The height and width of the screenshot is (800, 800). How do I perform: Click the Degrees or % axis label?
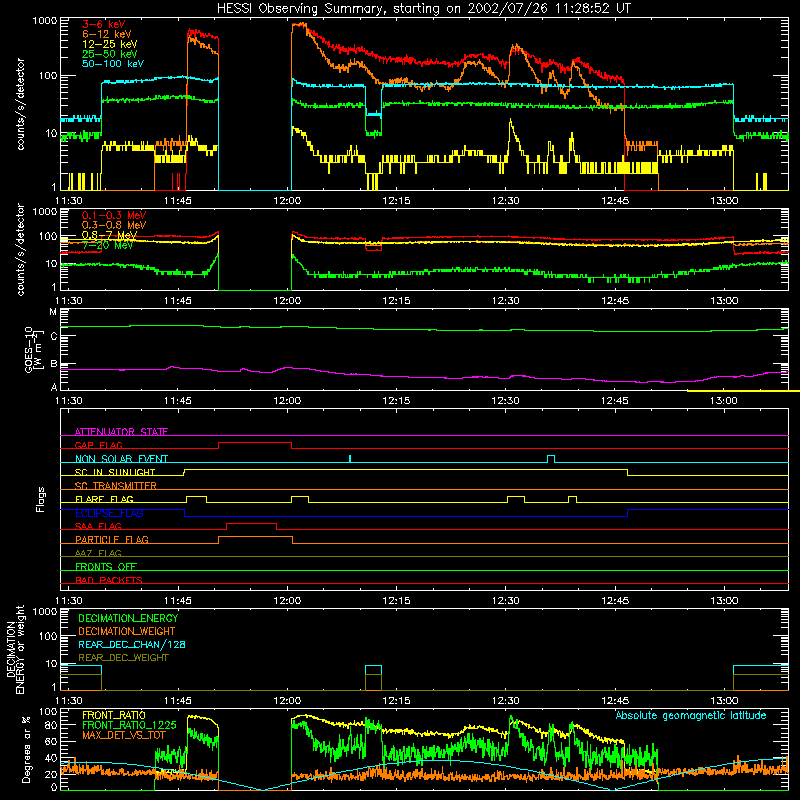[x=26, y=750]
